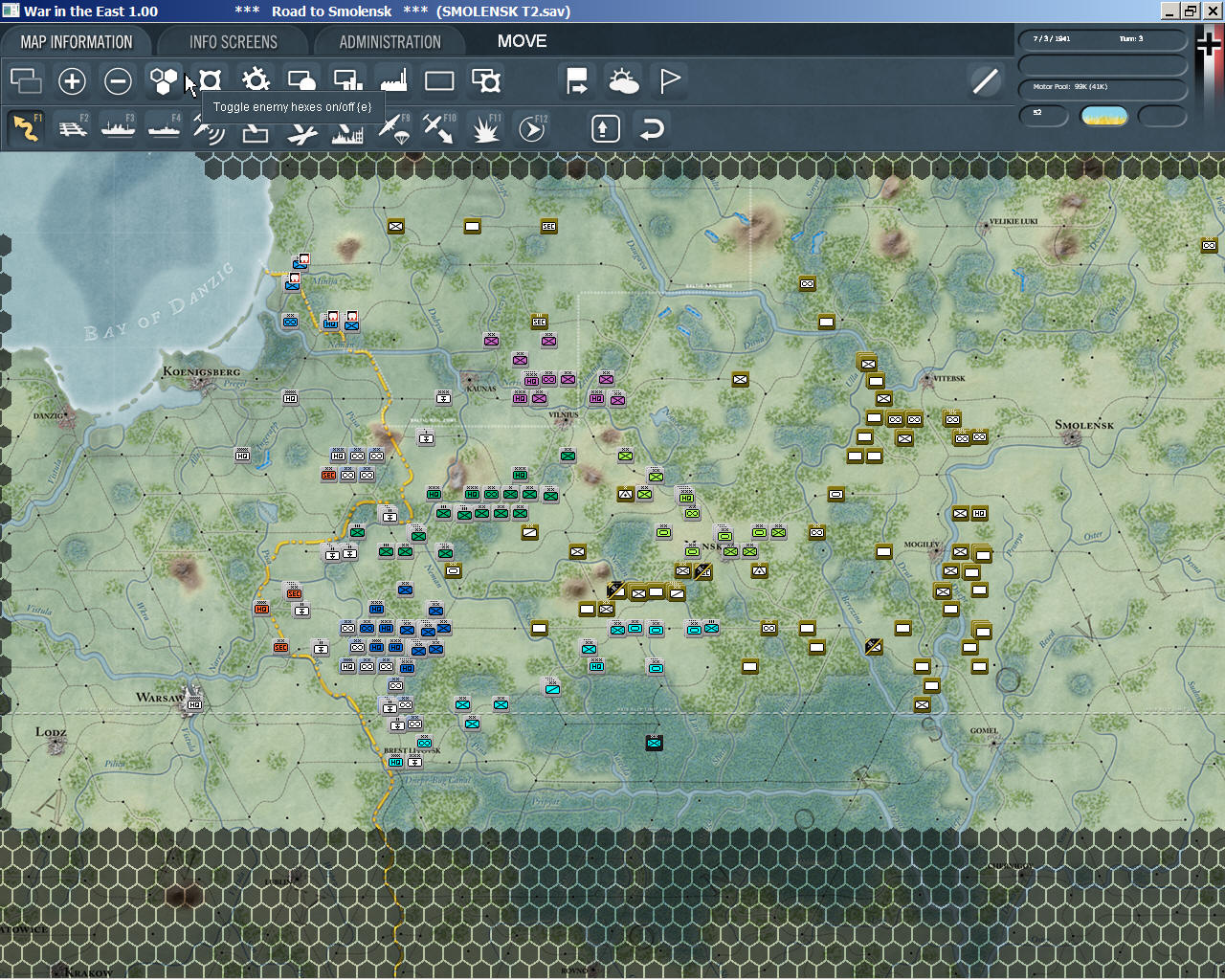This screenshot has width=1225, height=980.
Task: Click the Motor Pool: 99K (41K) field
Action: click(1103, 88)
